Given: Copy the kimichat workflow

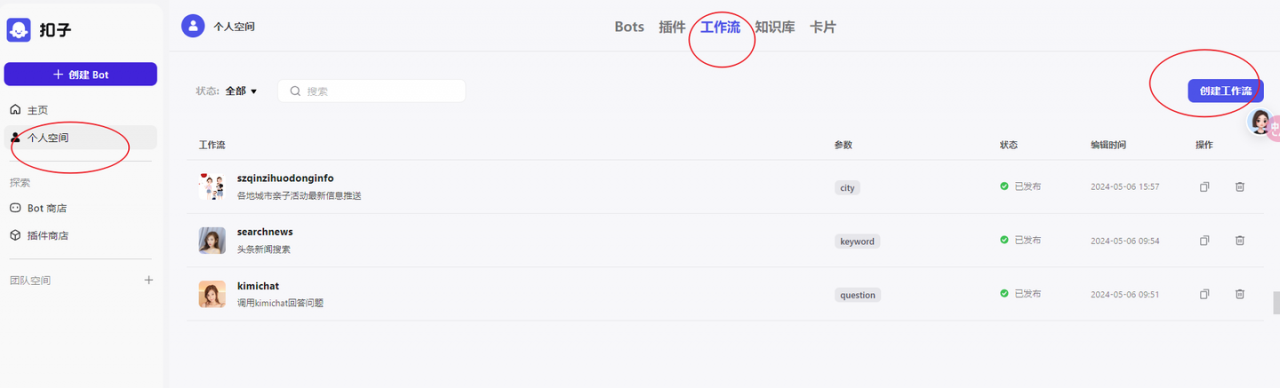Looking at the screenshot, I should (1205, 294).
